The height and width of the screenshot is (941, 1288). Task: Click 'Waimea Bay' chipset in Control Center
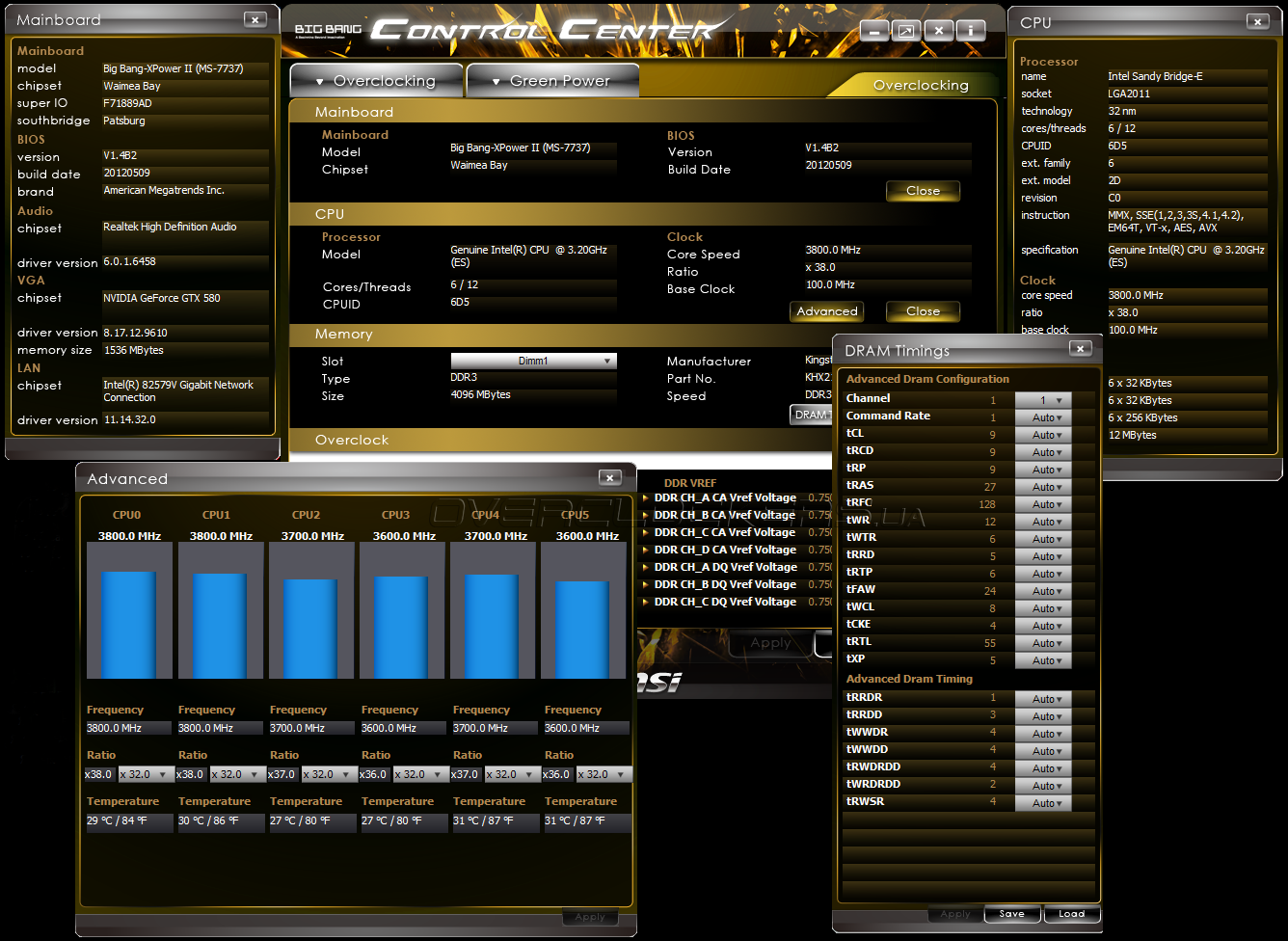coord(479,165)
